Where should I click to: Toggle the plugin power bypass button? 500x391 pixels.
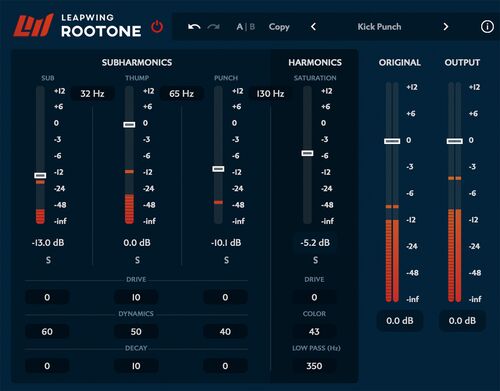(x=157, y=27)
